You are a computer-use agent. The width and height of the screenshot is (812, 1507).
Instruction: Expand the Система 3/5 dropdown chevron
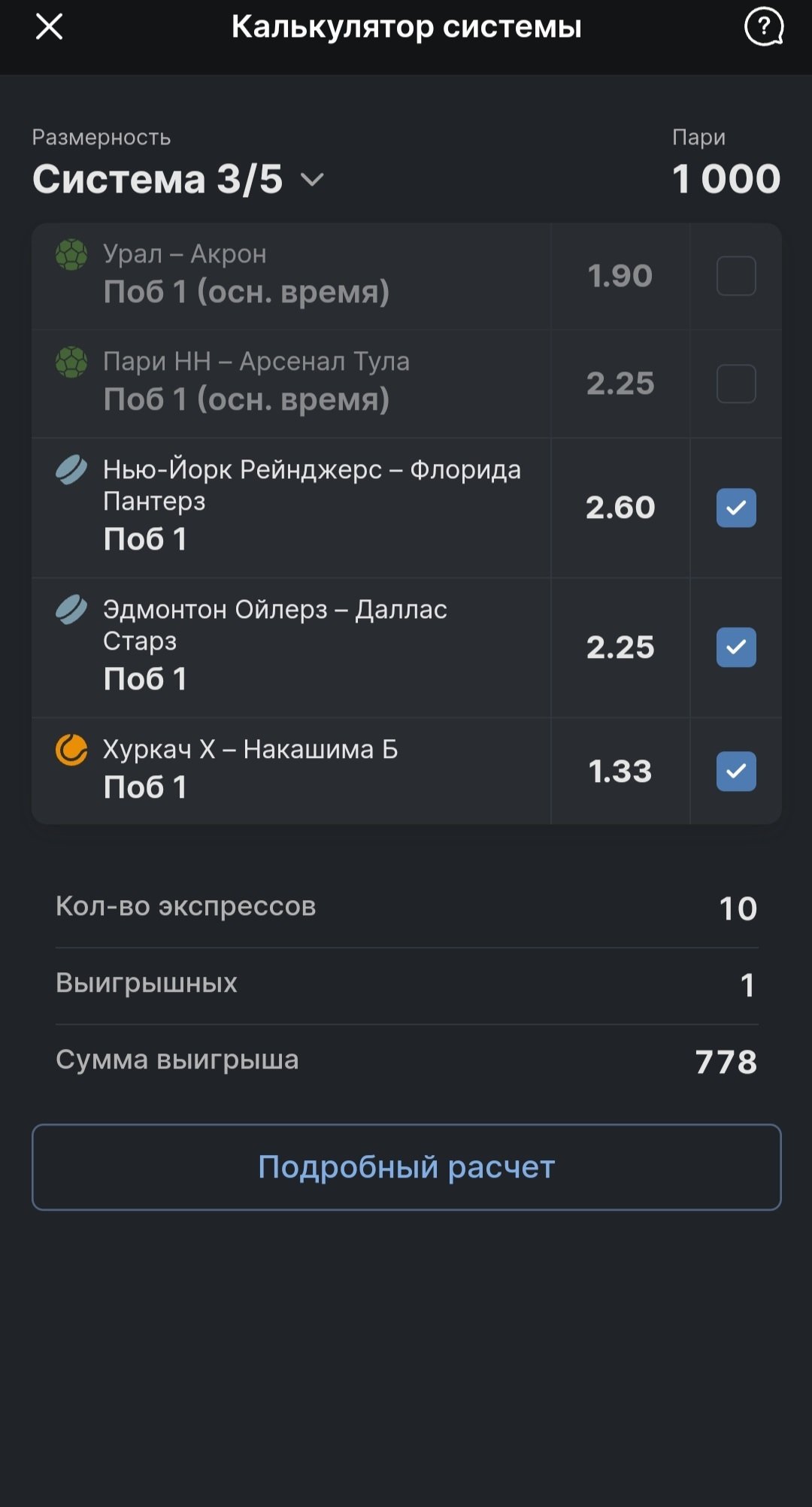312,180
